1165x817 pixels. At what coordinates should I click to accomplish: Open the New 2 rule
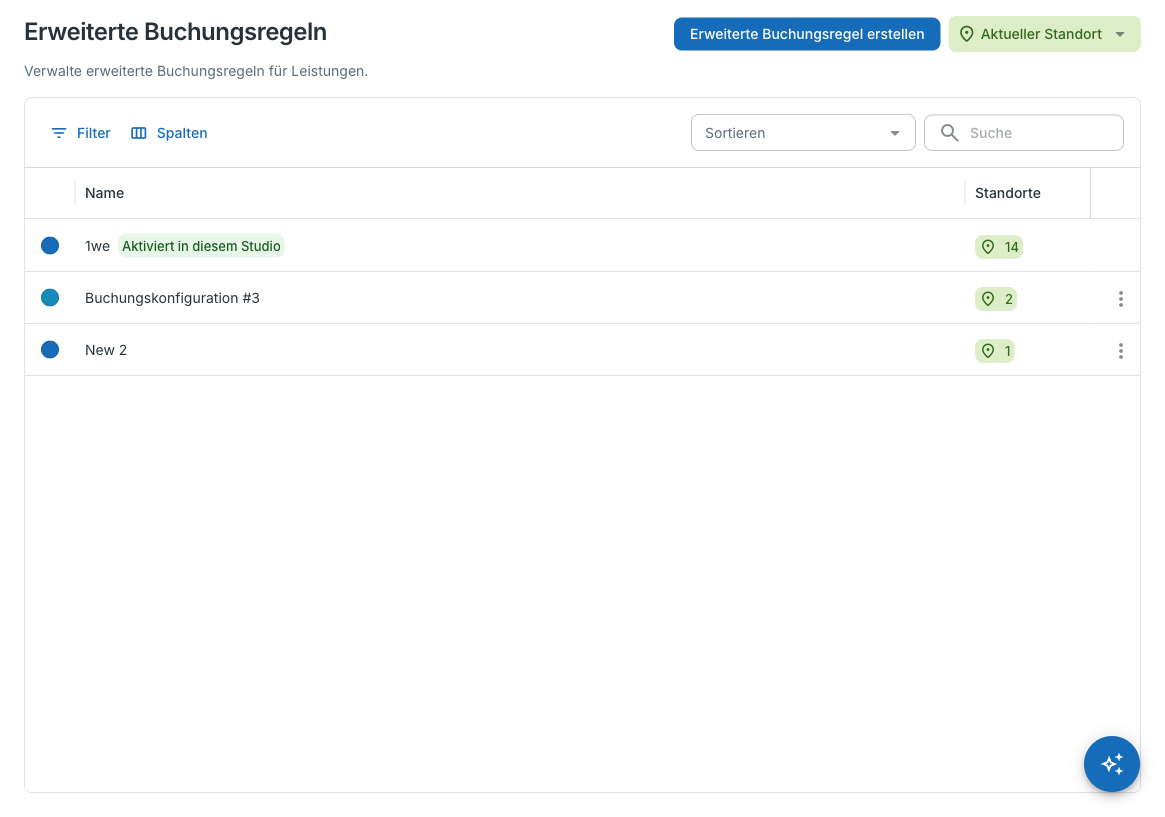click(106, 350)
